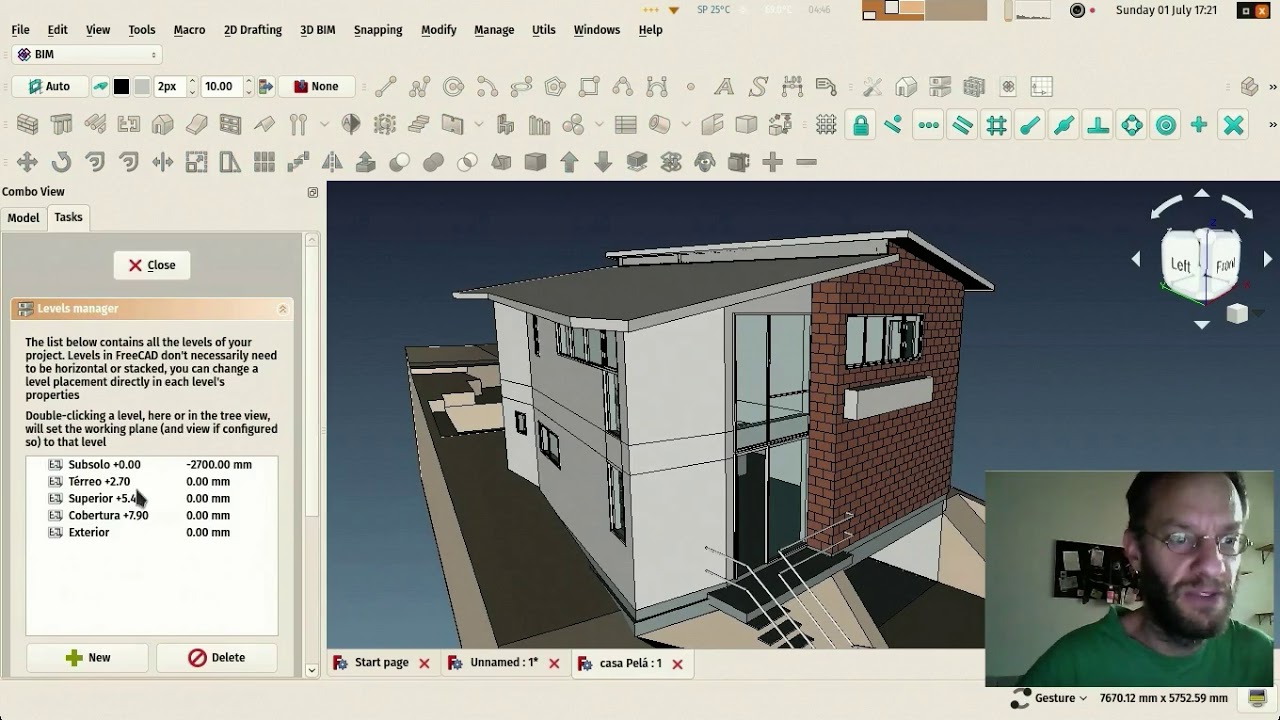Image resolution: width=1280 pixels, height=720 pixels.
Task: Click the Close button in Tasks panel
Action: [x=152, y=265]
